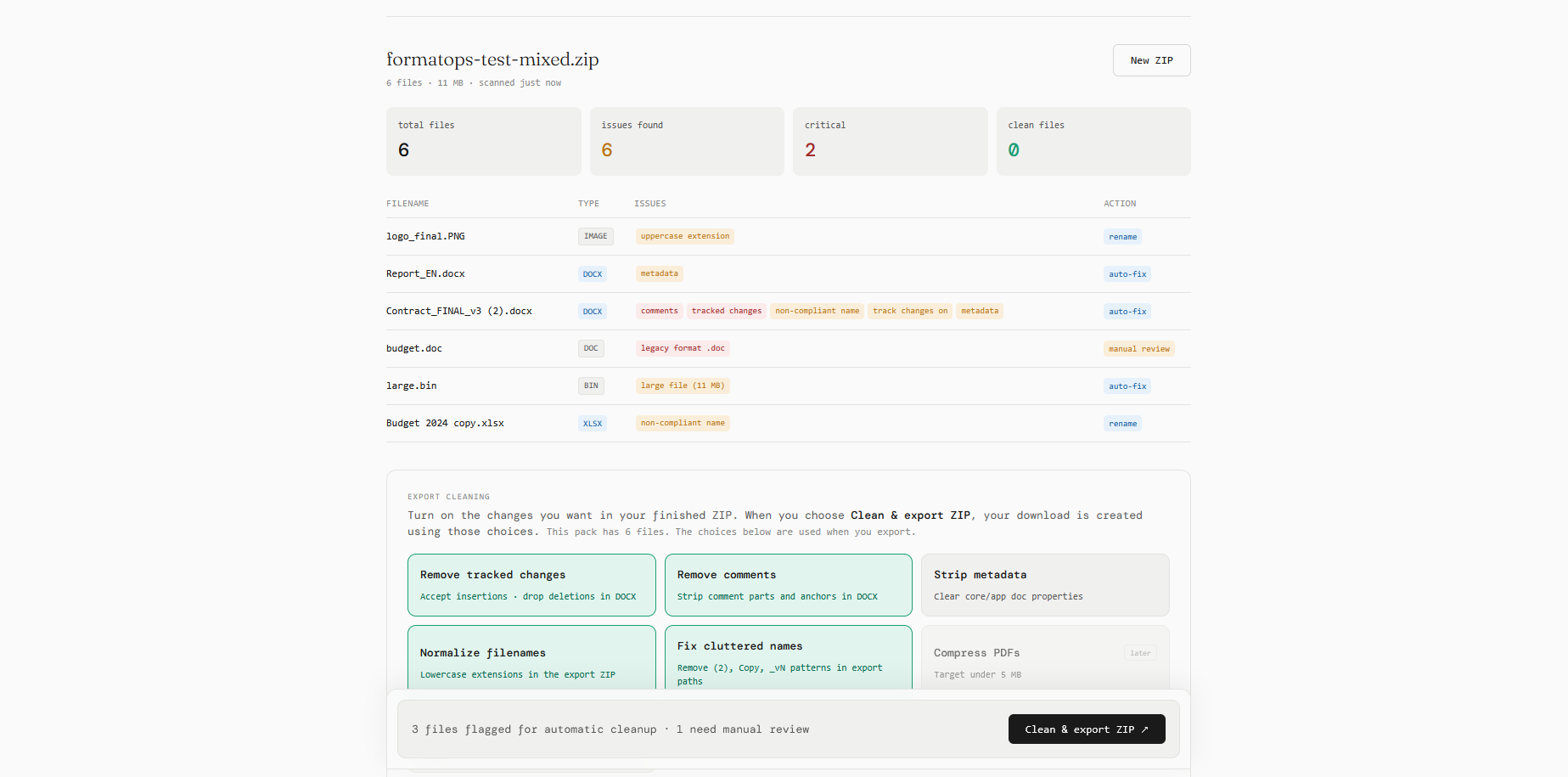The height and width of the screenshot is (777, 1568).
Task: Click the uppercase extension issue tag
Action: (x=684, y=236)
